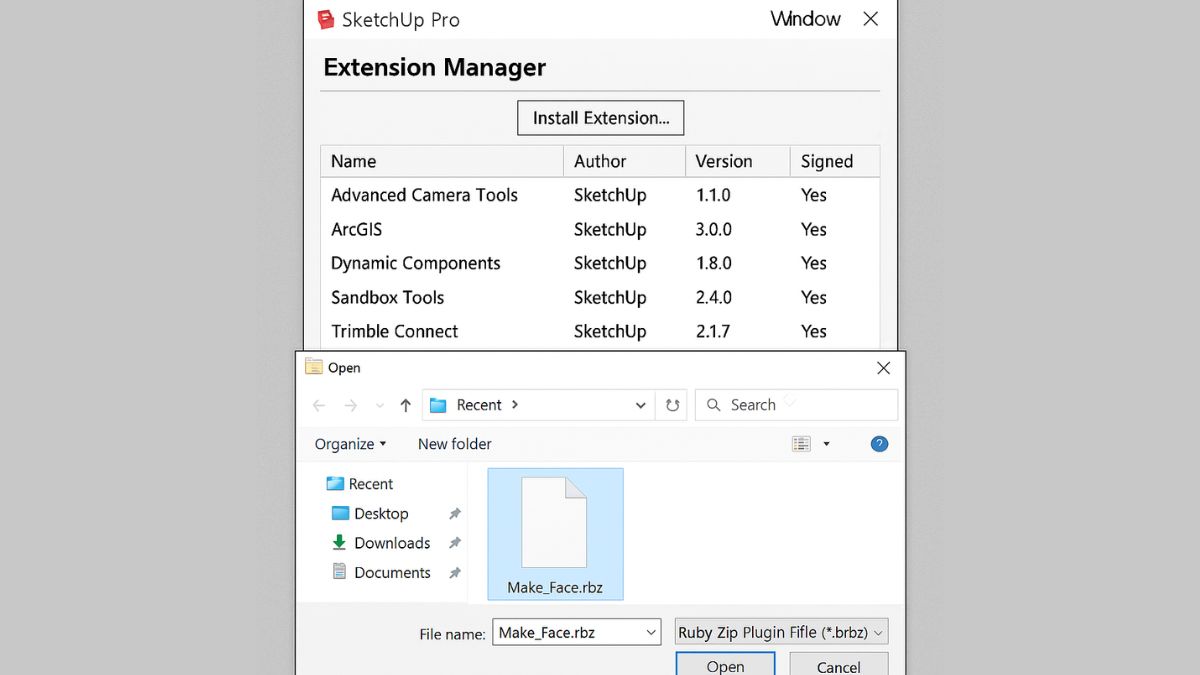This screenshot has height=675, width=1200.
Task: Click the Open dialog title folder icon
Action: 314,367
